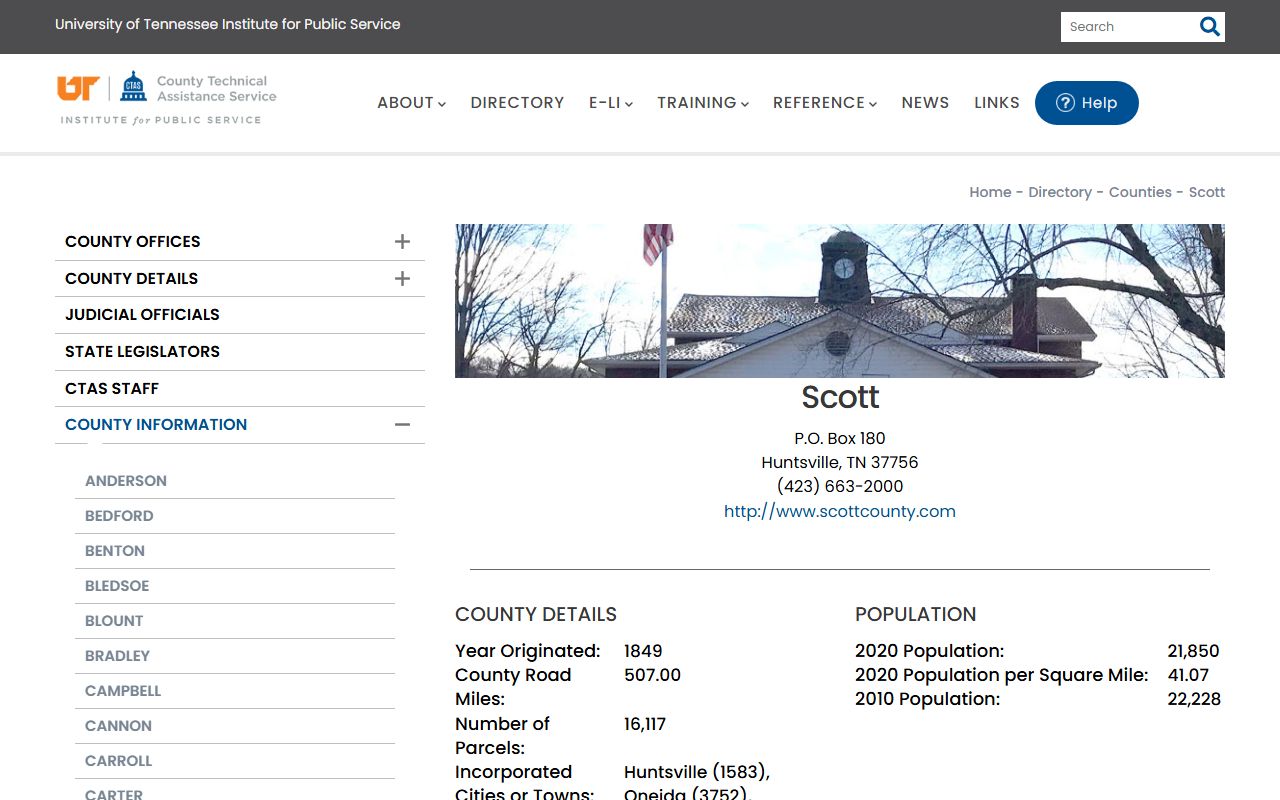Go to the NEWS page

(925, 103)
